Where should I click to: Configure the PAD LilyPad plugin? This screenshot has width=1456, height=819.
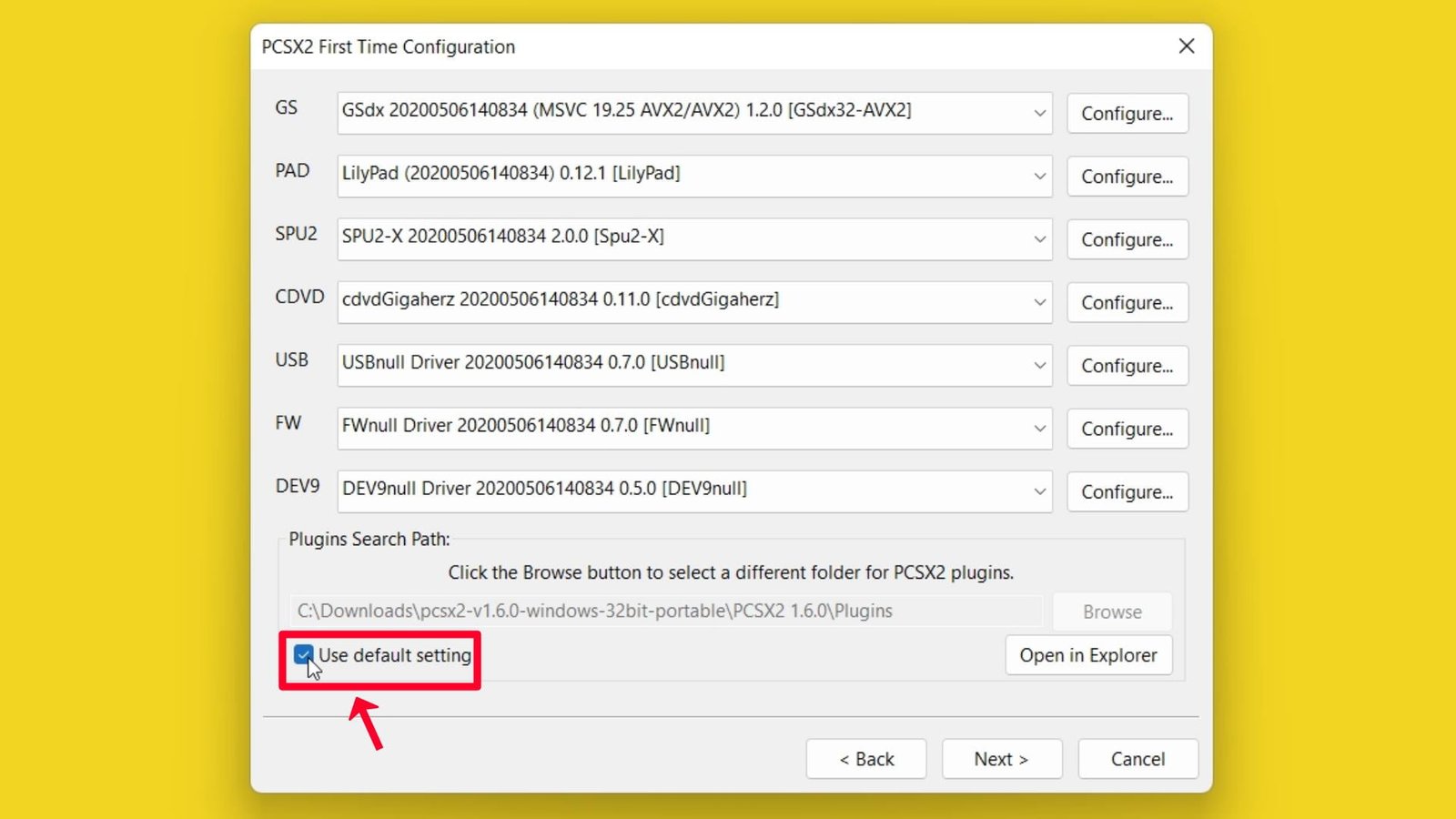(x=1127, y=177)
